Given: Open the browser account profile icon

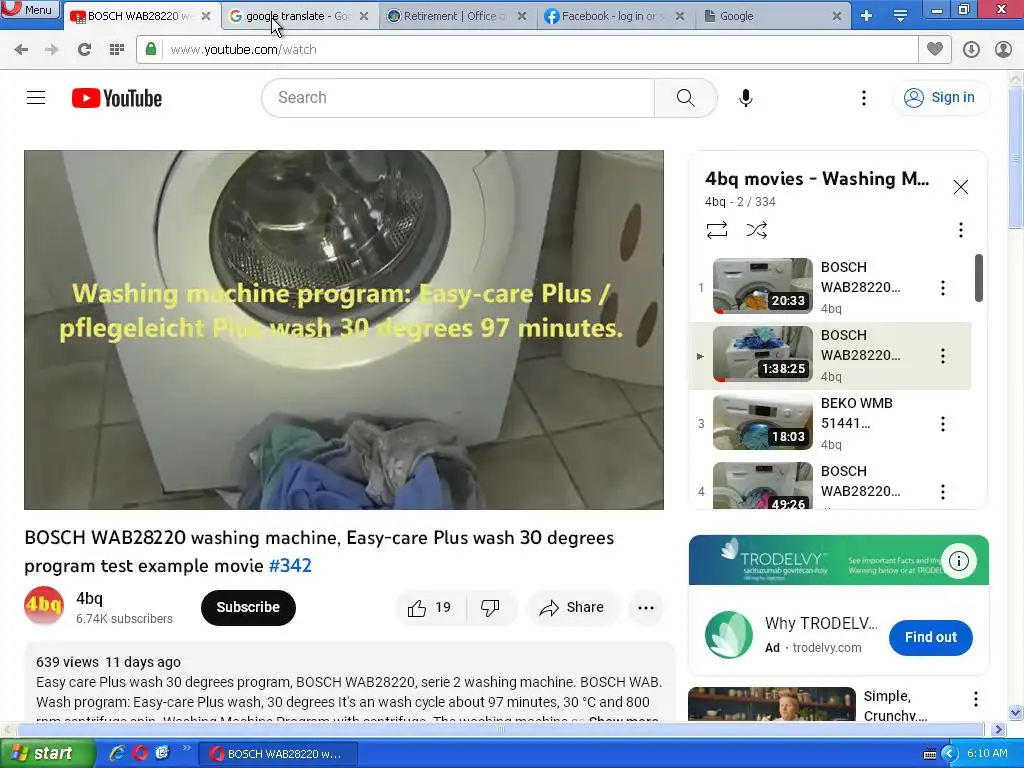Looking at the screenshot, I should coord(1003,49).
